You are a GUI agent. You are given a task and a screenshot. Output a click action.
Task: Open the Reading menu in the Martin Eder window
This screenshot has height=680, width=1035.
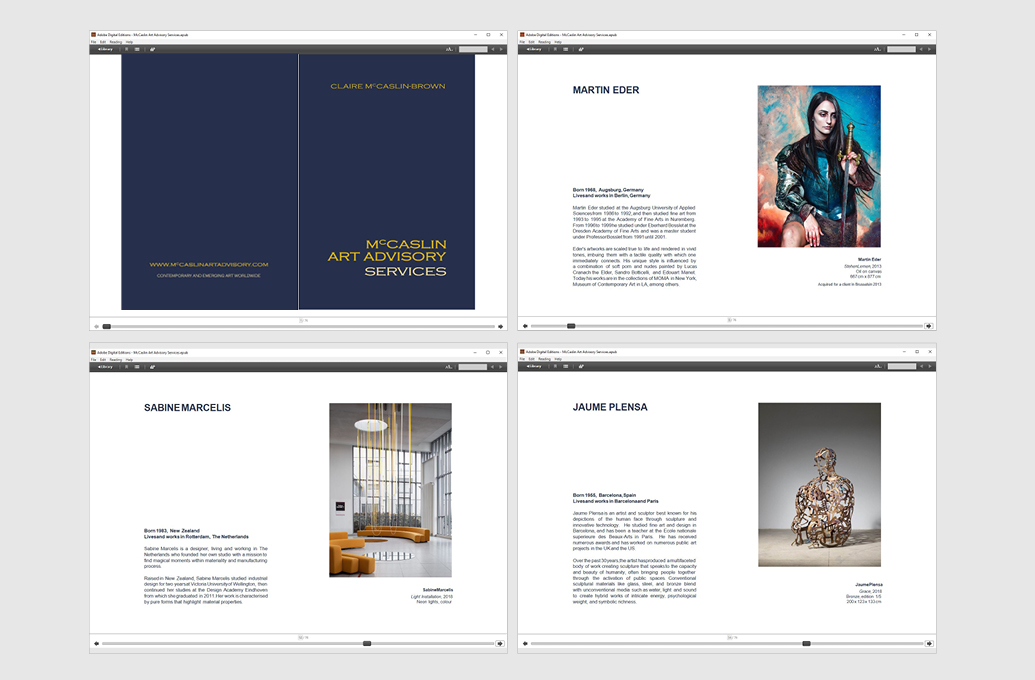[x=544, y=42]
